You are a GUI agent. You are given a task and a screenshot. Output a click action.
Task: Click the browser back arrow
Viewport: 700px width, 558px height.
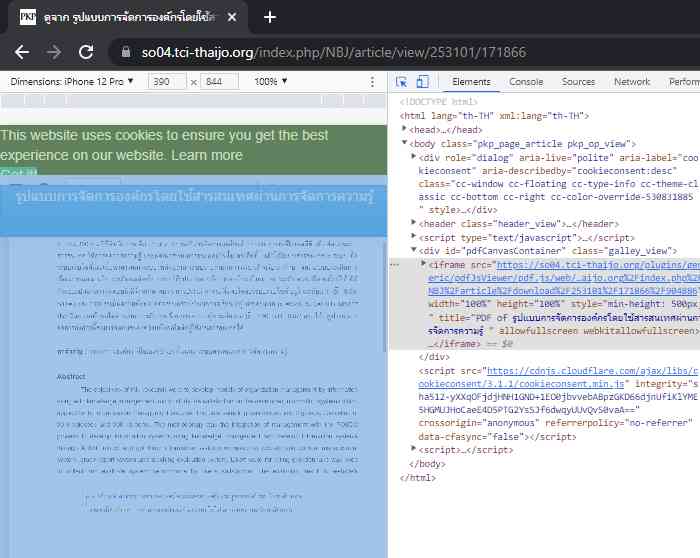click(22, 52)
